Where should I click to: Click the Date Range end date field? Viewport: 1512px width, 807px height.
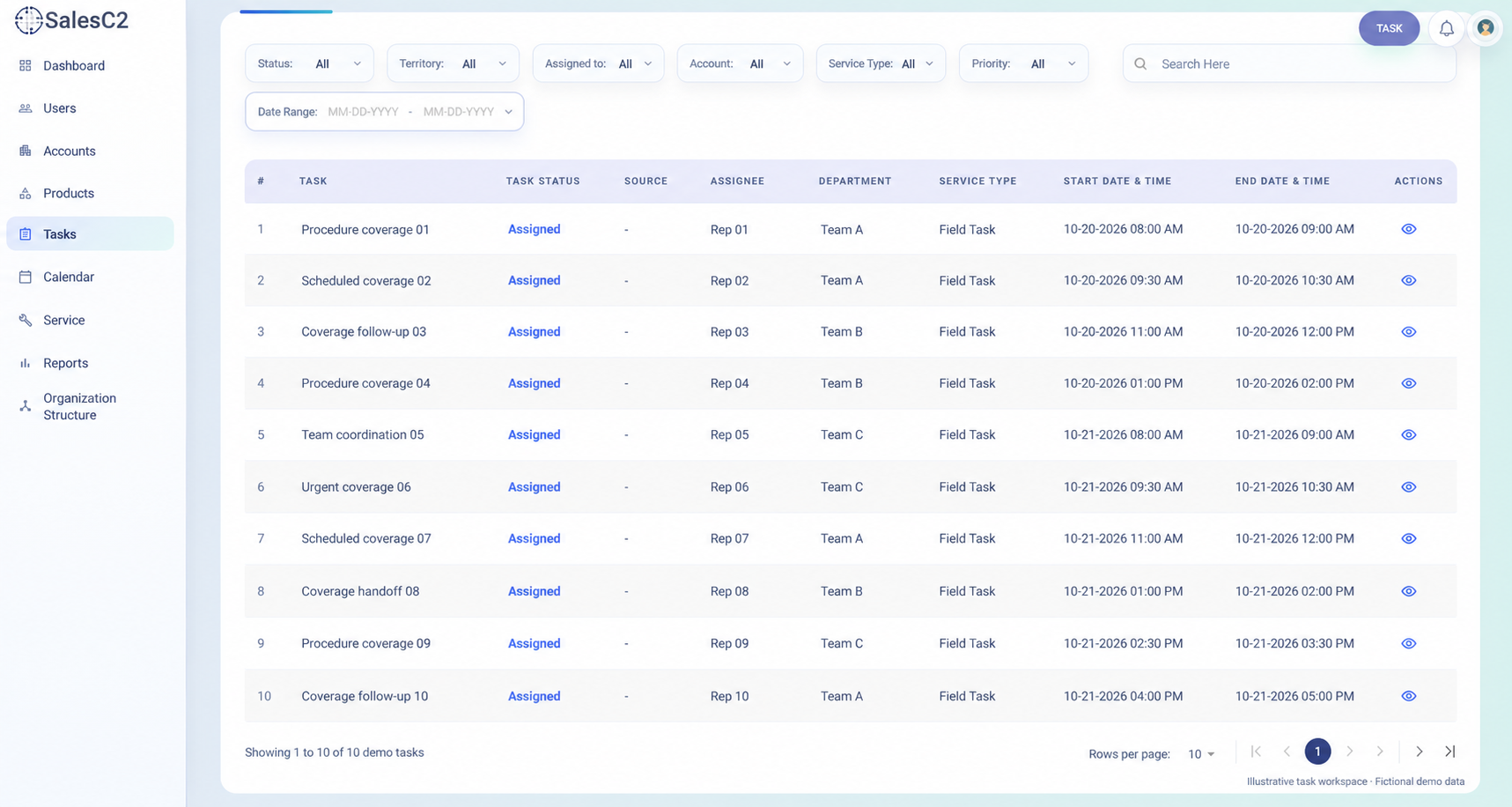(458, 112)
